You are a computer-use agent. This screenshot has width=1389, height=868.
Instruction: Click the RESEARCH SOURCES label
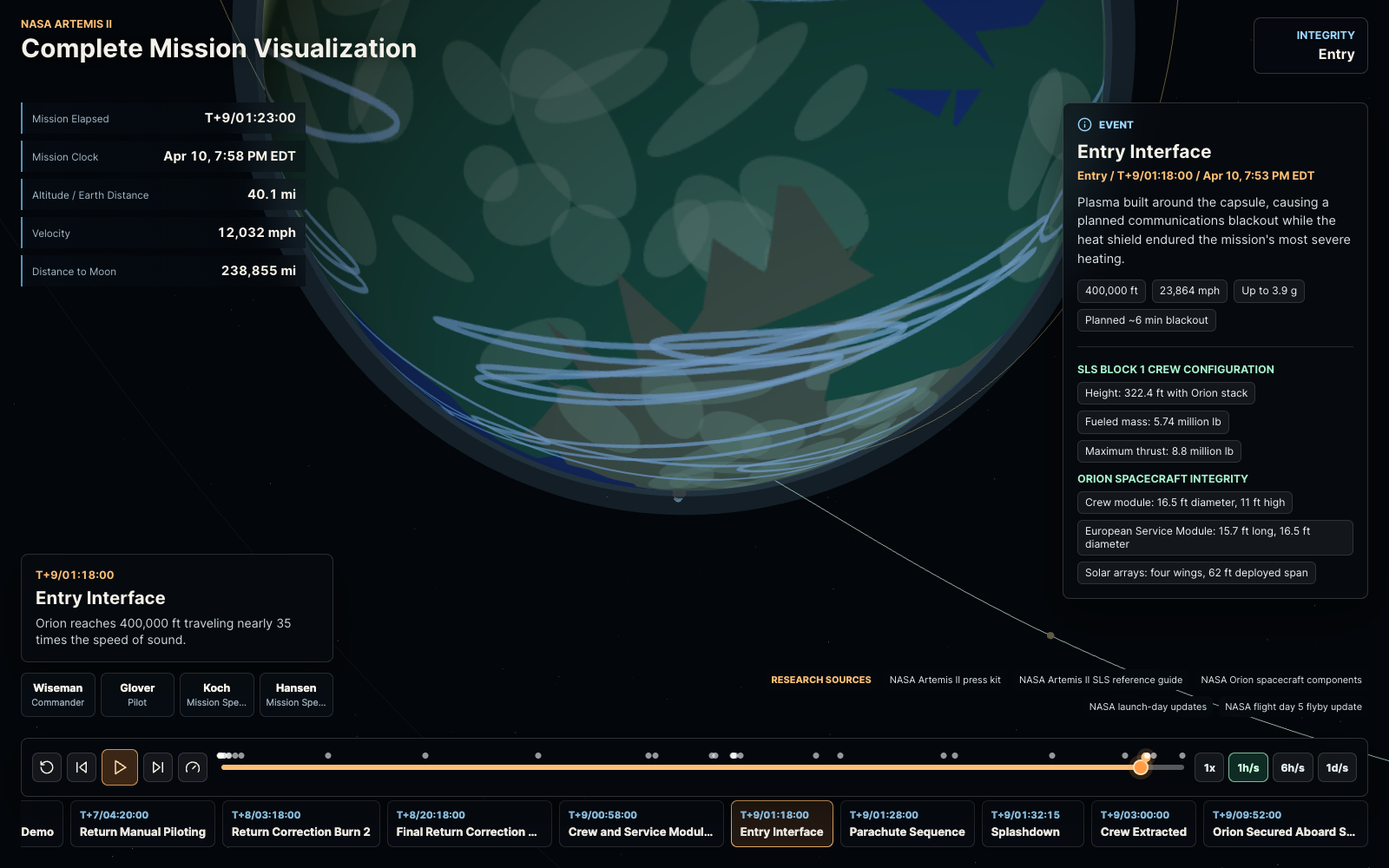coord(821,680)
